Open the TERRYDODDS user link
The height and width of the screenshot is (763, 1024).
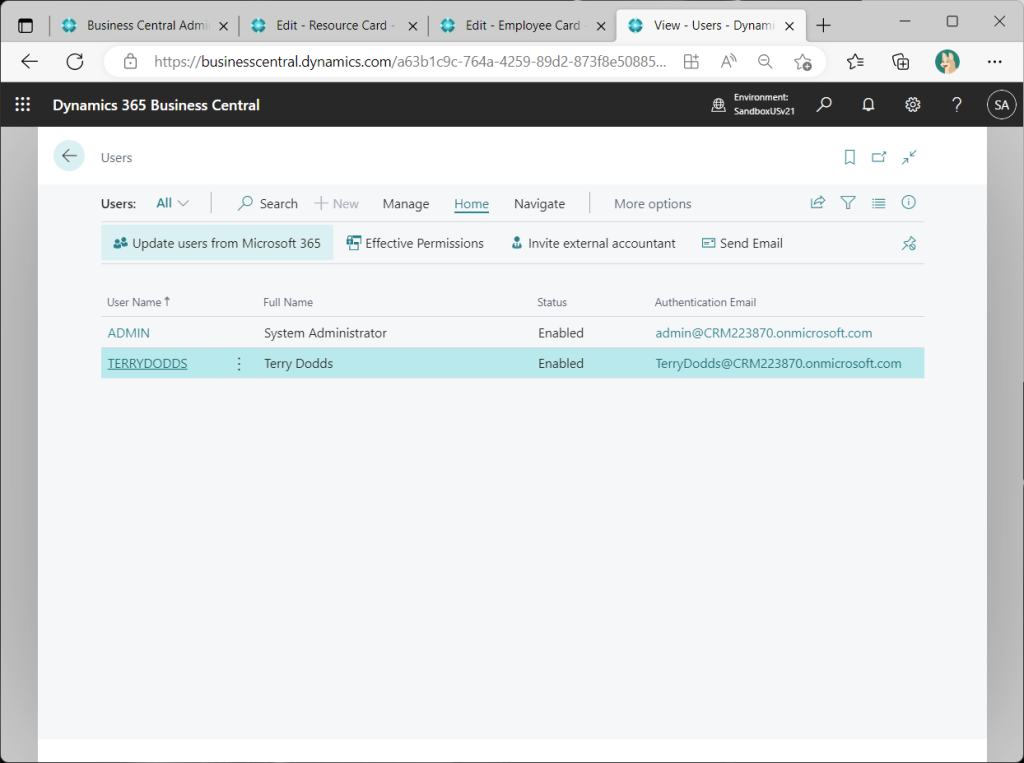[148, 364]
